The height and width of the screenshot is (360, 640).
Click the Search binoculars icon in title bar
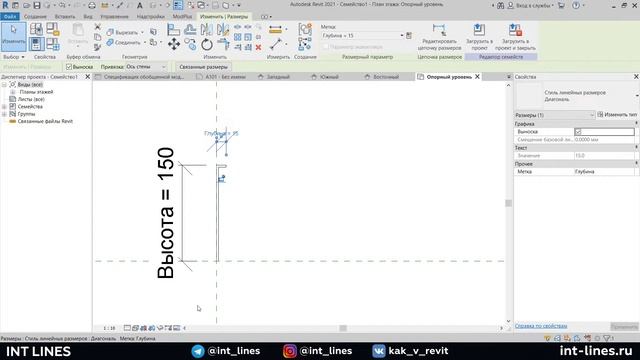[500, 5]
